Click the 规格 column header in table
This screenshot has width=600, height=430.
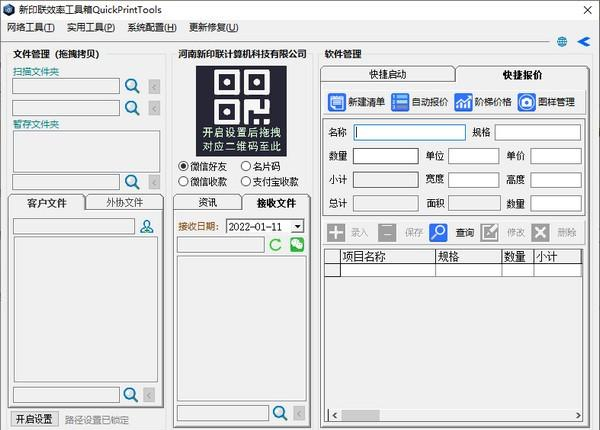click(x=468, y=256)
